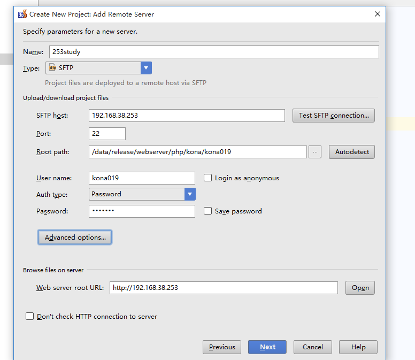The image size is (415, 360).
Task: Cancel the Add Remote Server dialog
Action: coord(313,347)
